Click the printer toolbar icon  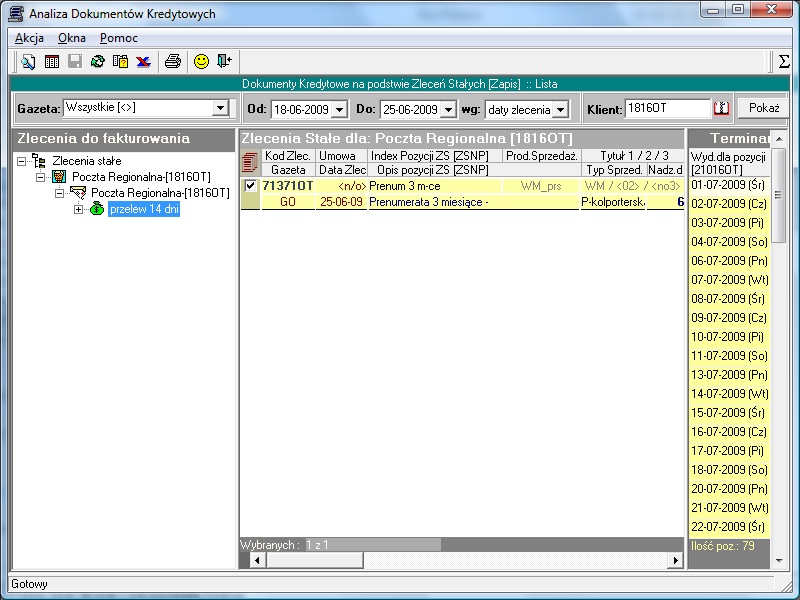point(173,62)
